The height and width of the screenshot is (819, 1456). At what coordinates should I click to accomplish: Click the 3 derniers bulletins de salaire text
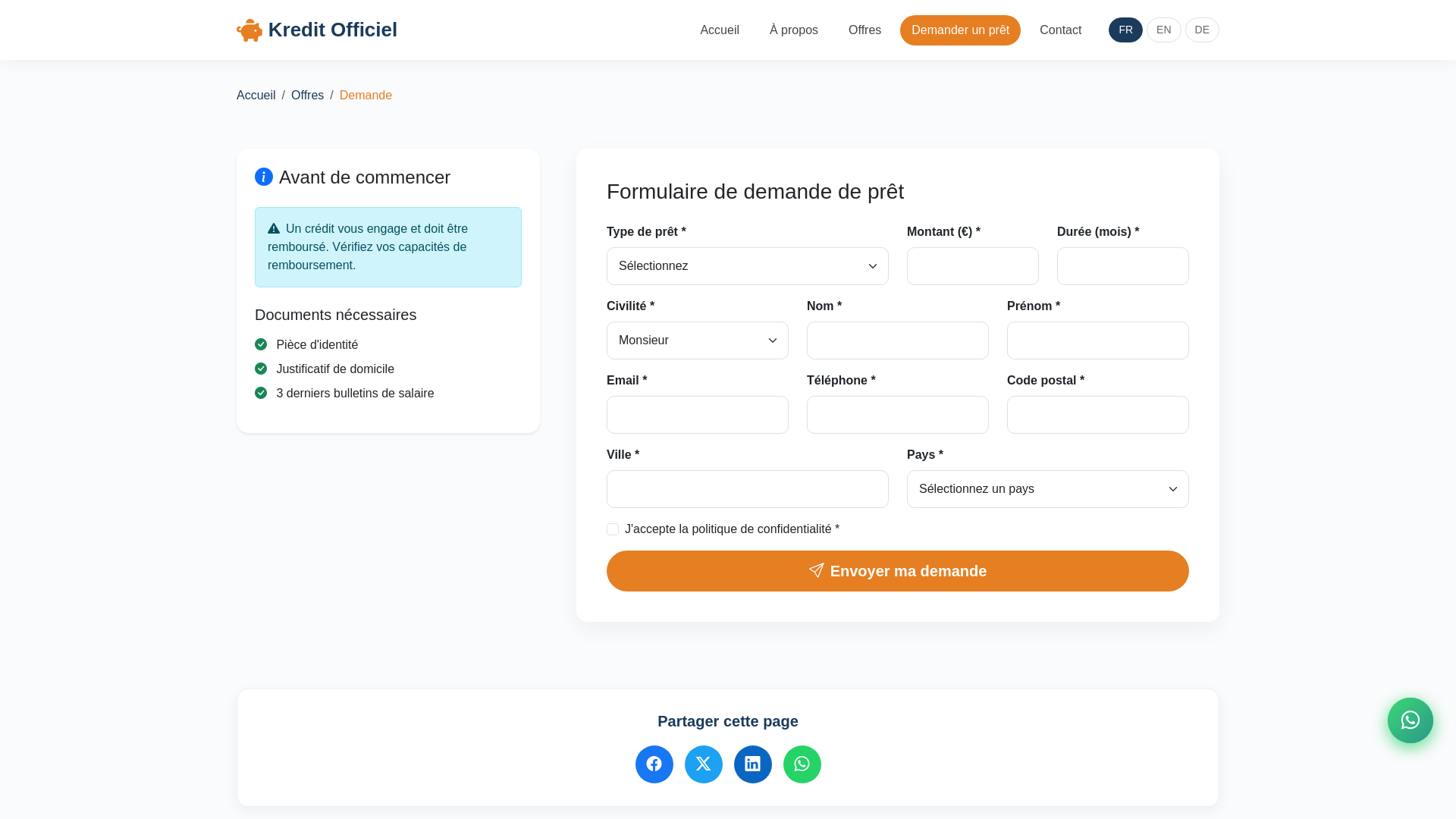point(355,394)
